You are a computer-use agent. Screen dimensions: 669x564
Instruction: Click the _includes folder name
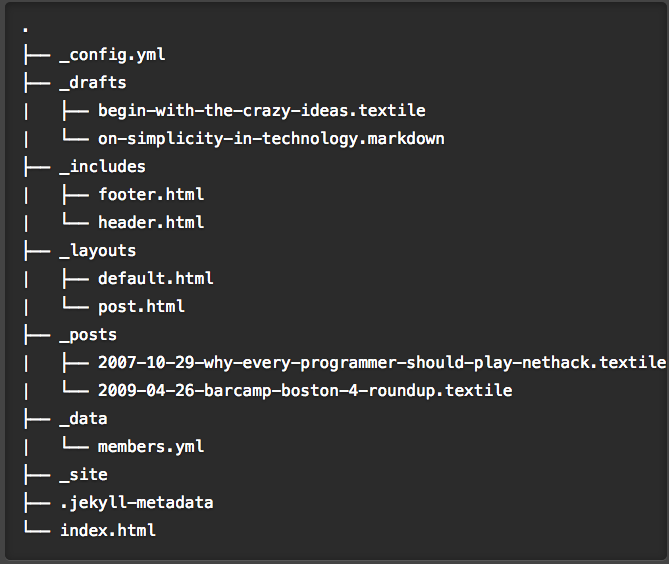[102, 166]
